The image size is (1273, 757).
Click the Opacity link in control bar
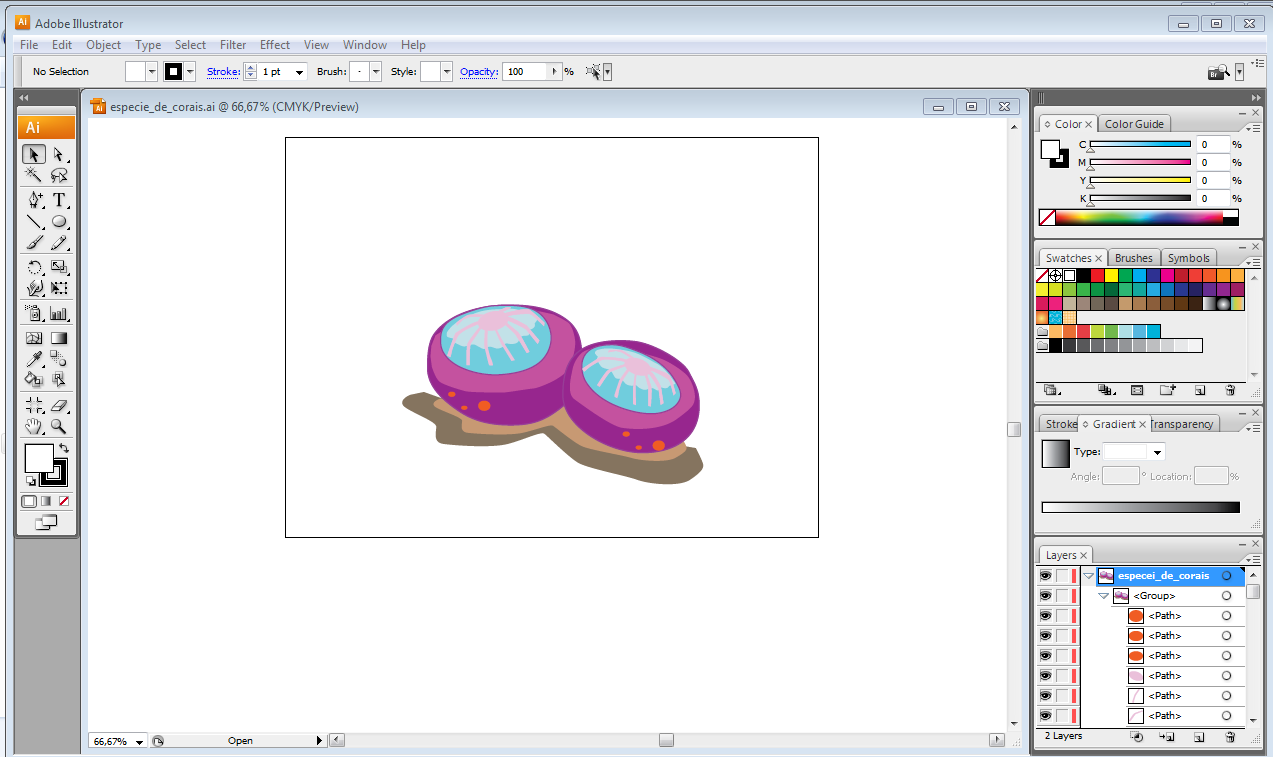478,72
